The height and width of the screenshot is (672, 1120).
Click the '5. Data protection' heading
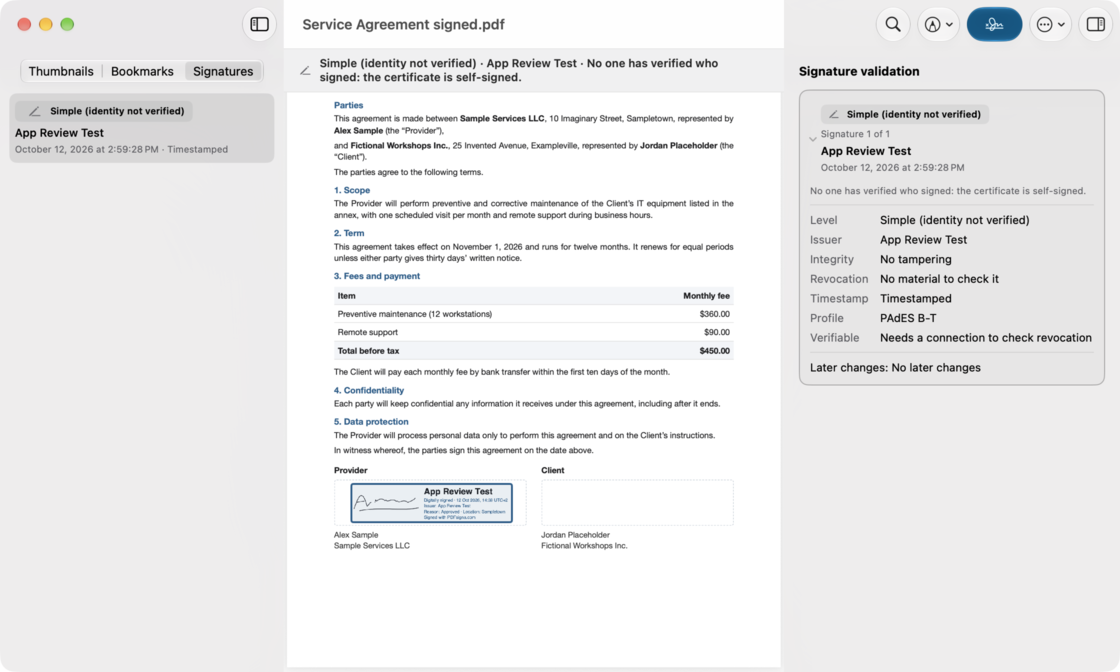point(371,421)
